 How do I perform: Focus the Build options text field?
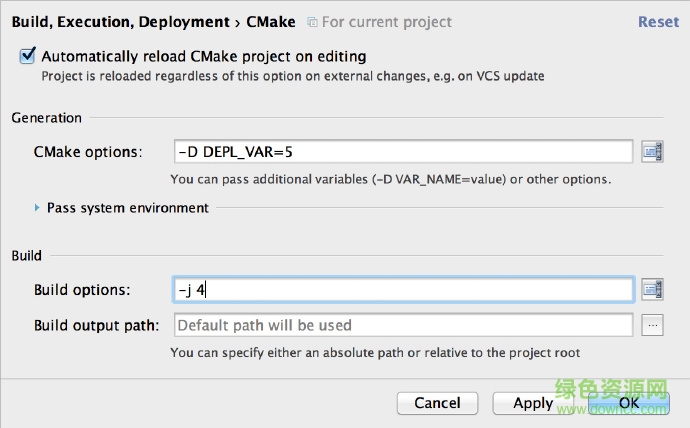402,290
